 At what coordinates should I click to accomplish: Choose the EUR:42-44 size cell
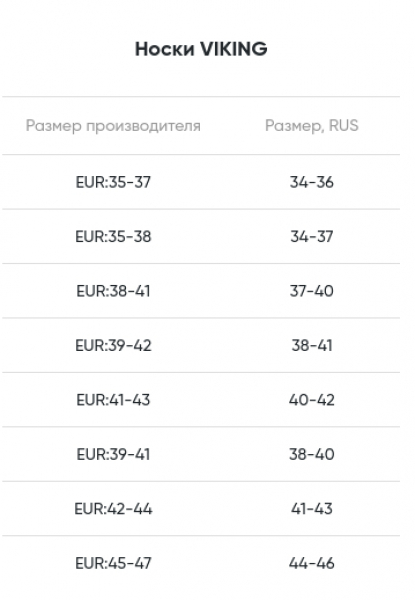[x=113, y=509]
